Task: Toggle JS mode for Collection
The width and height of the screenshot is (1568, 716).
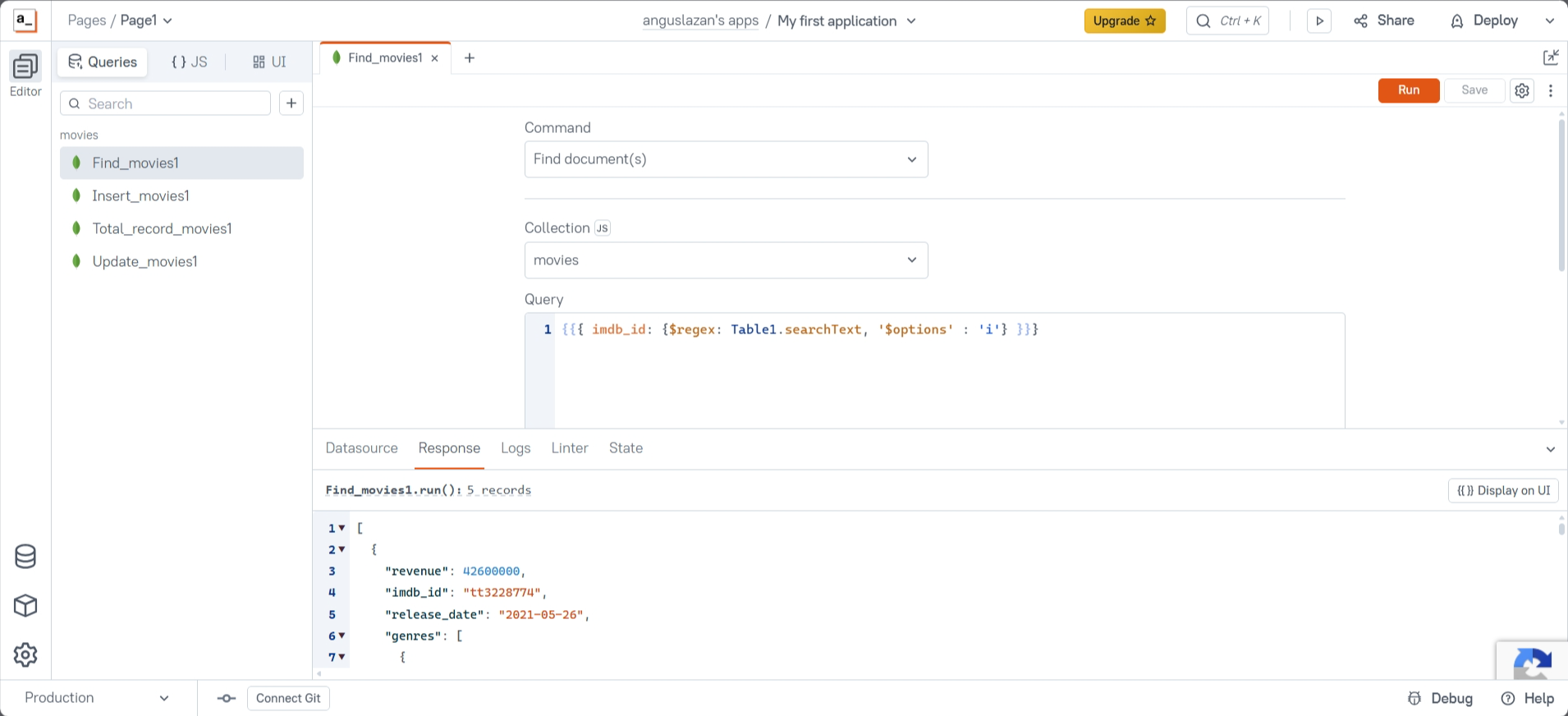Action: click(x=603, y=228)
